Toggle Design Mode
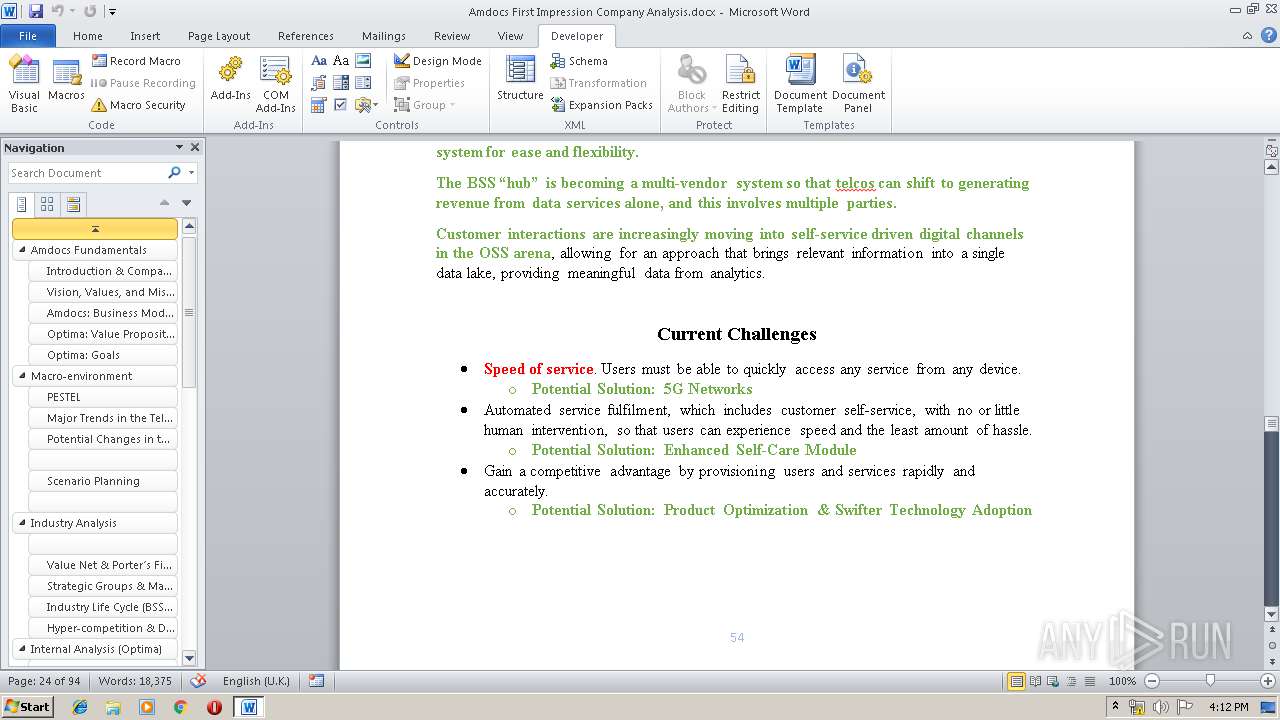The height and width of the screenshot is (720, 1280). point(437,61)
